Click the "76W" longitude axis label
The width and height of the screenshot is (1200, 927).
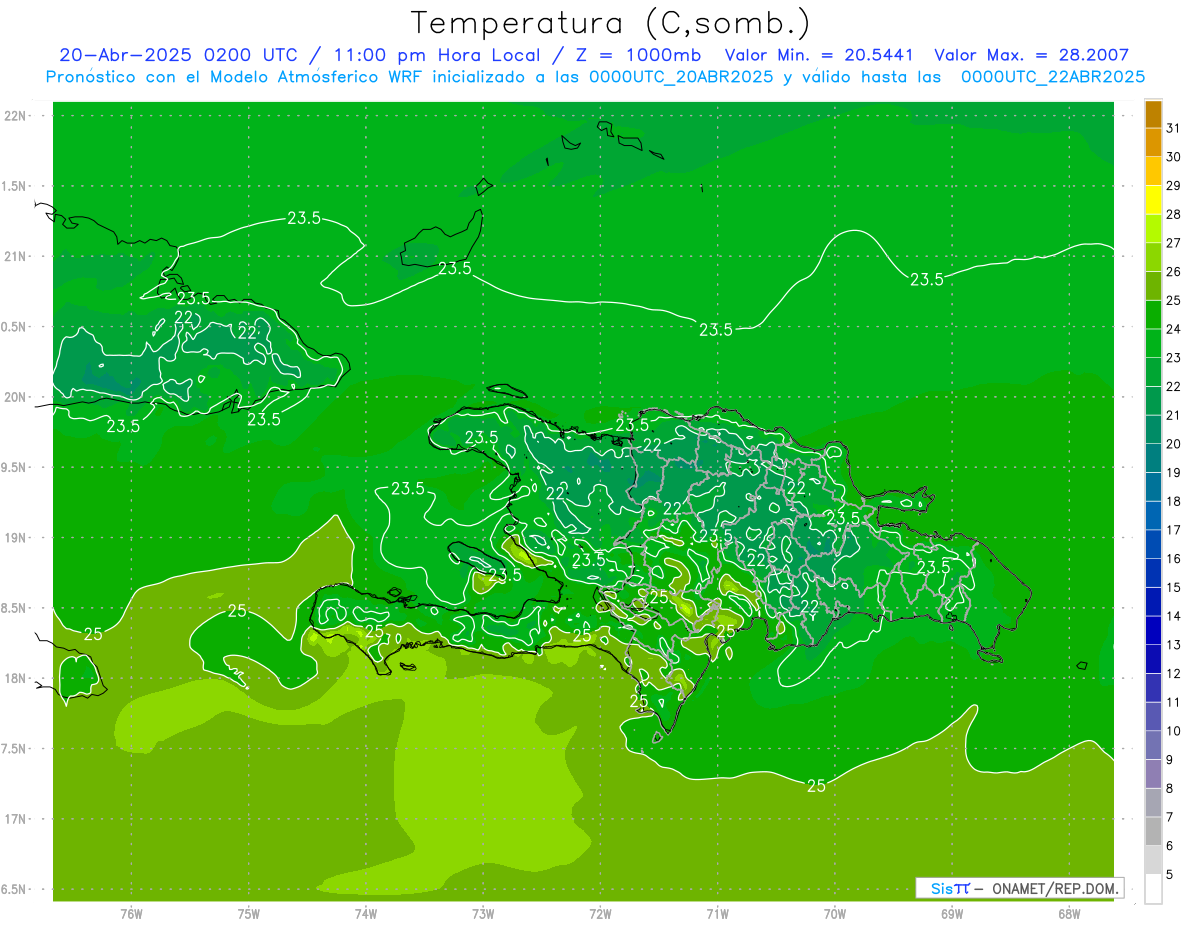coord(131,913)
